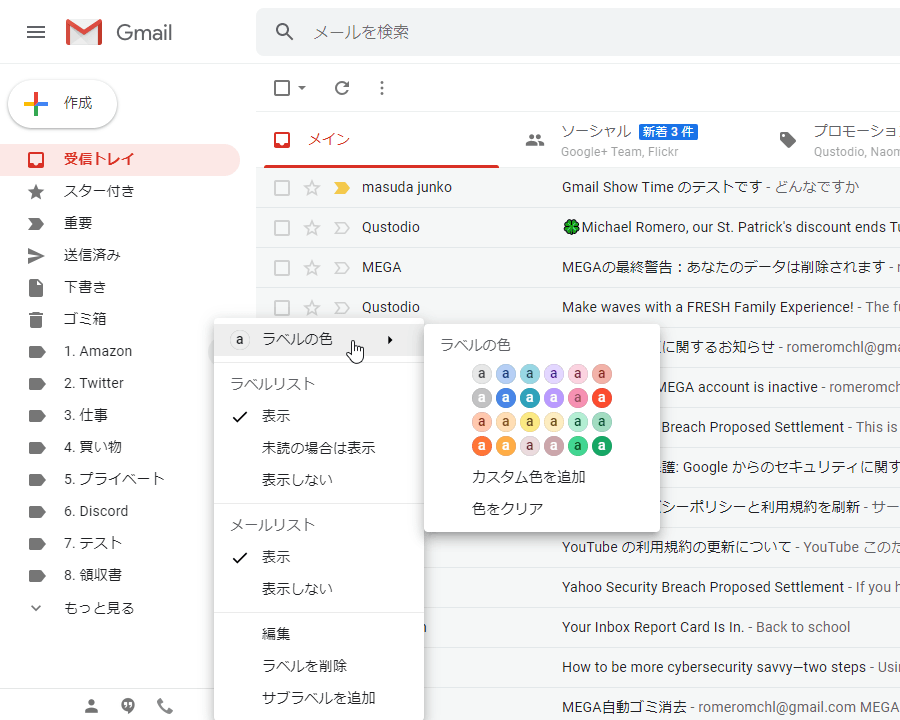This screenshot has height=720, width=900.
Task: Click the magnifier search icon
Action: [285, 32]
